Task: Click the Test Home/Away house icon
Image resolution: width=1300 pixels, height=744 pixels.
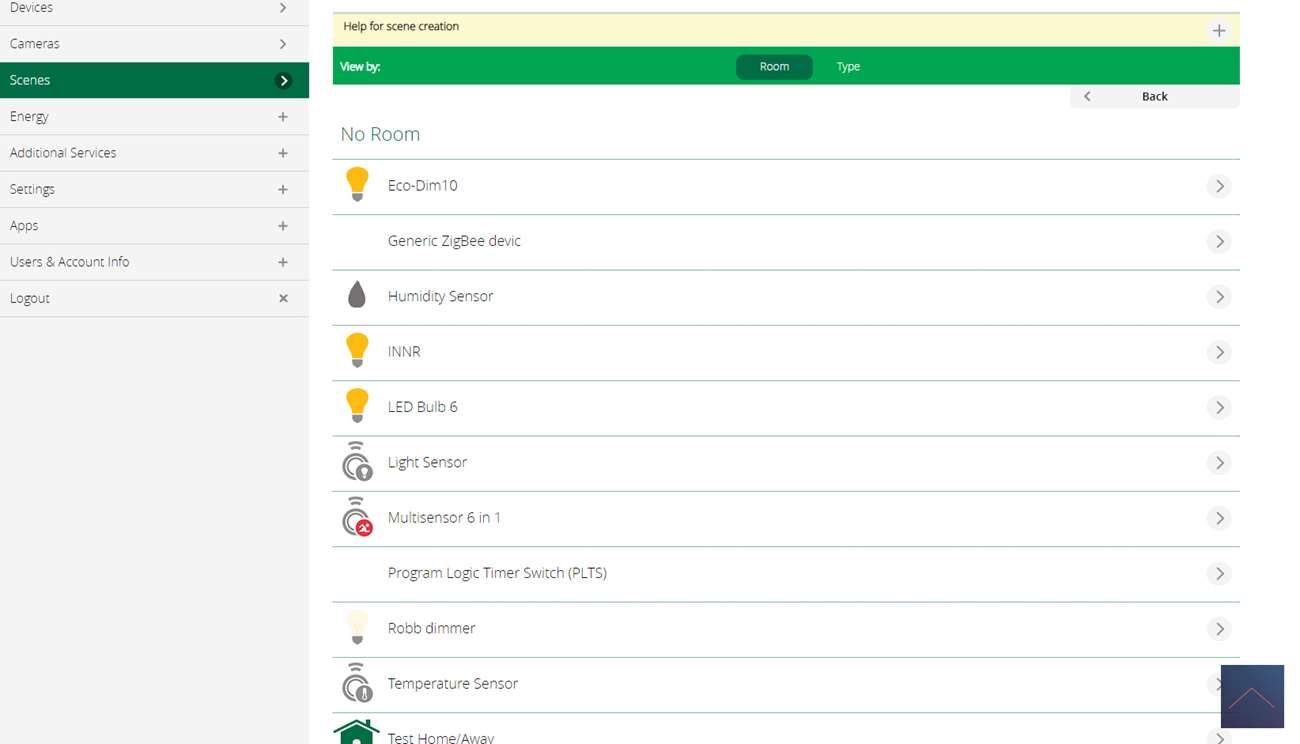Action: point(356,733)
